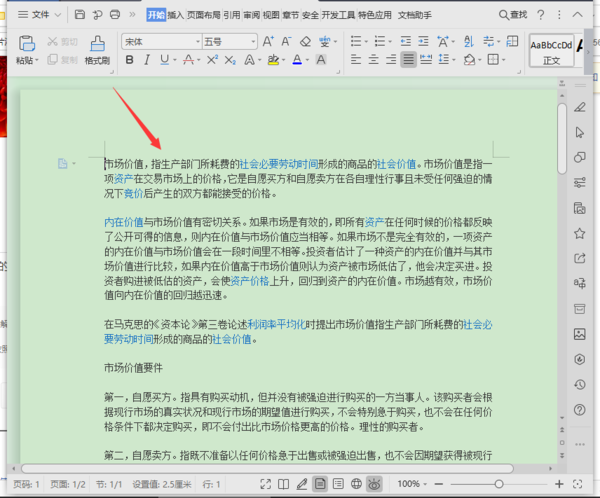Center align text

click(373, 60)
